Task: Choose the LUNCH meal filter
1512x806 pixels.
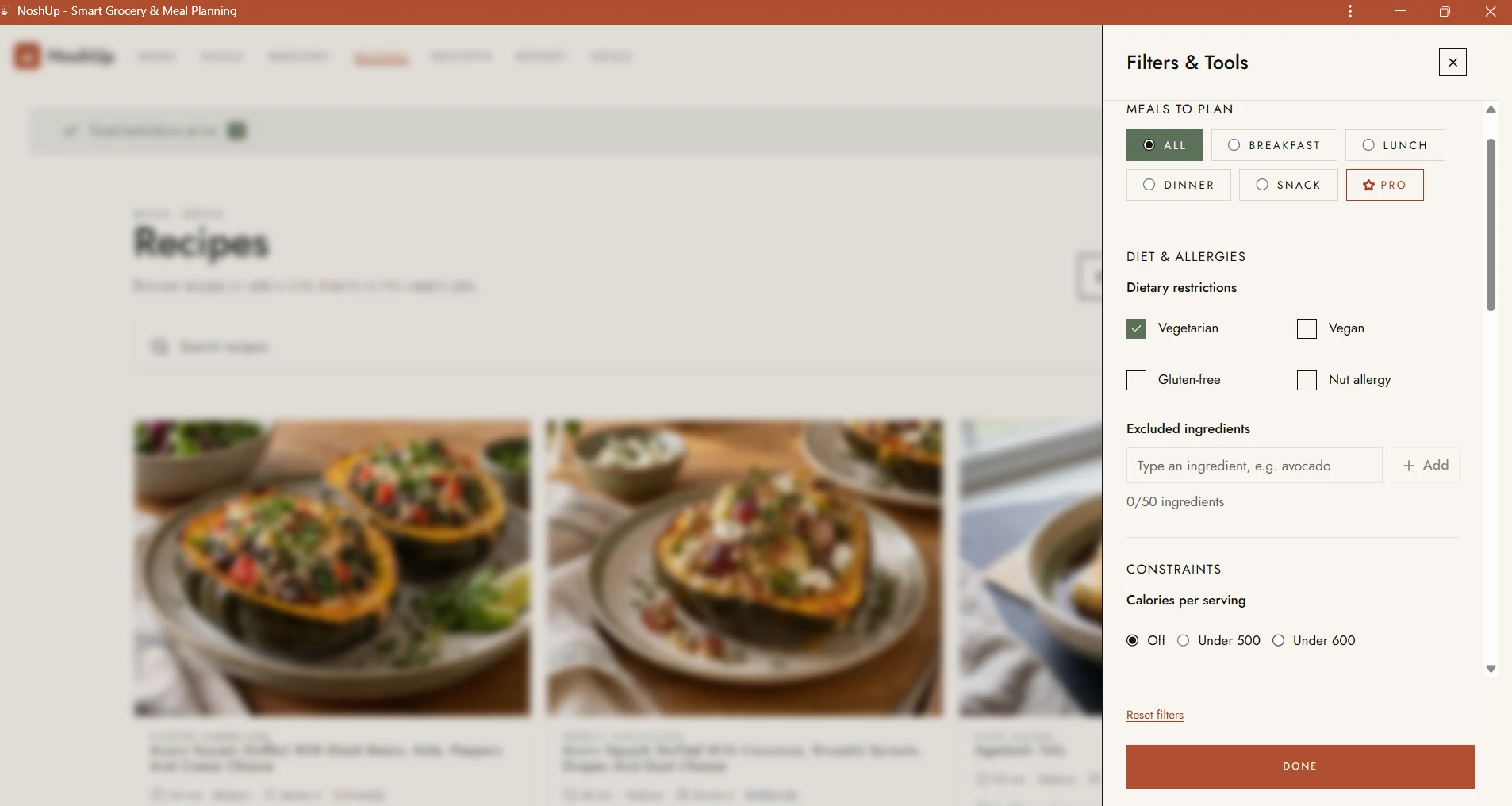Action: (1395, 145)
